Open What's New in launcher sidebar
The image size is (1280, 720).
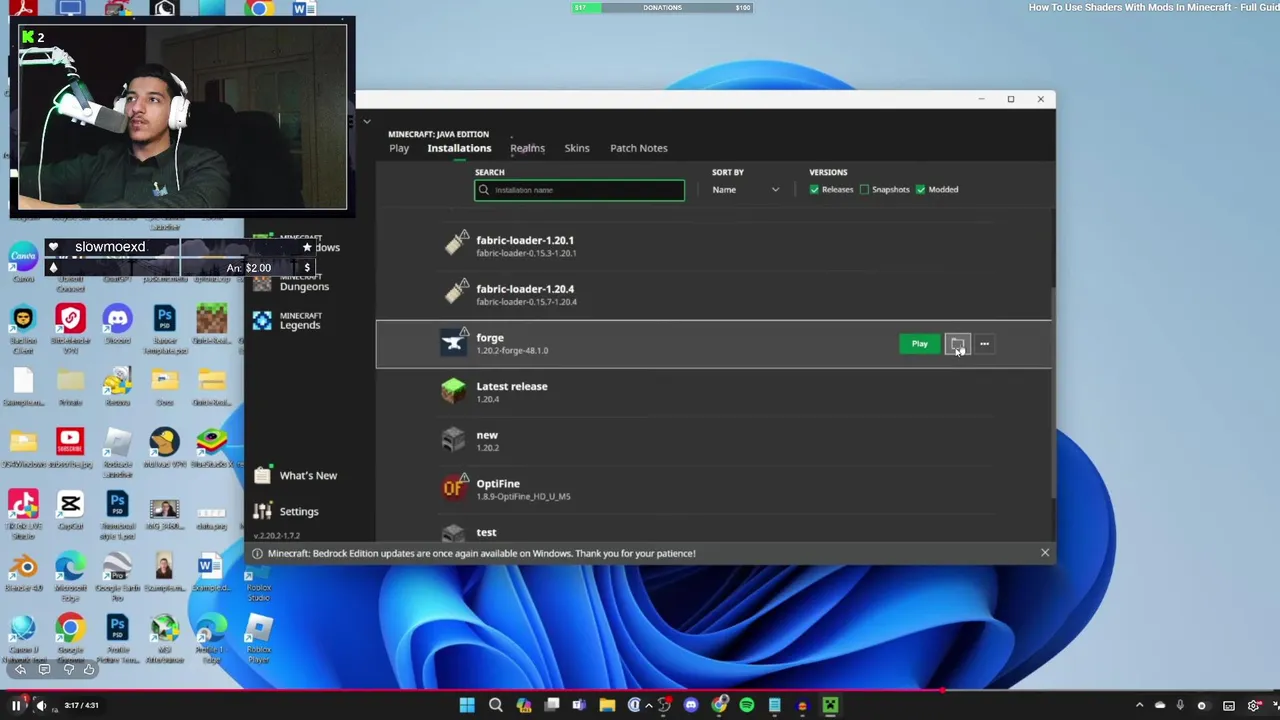[x=295, y=476]
